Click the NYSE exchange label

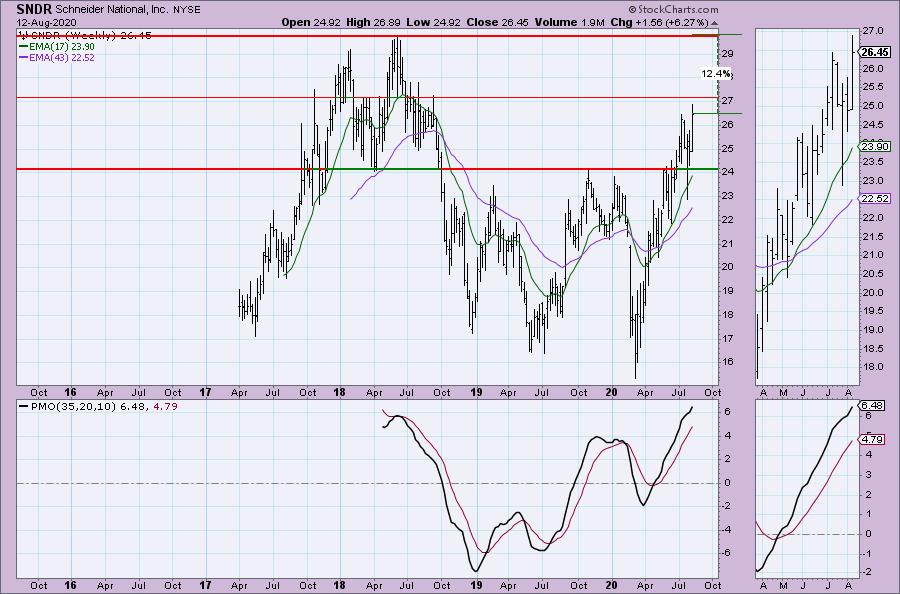(187, 10)
